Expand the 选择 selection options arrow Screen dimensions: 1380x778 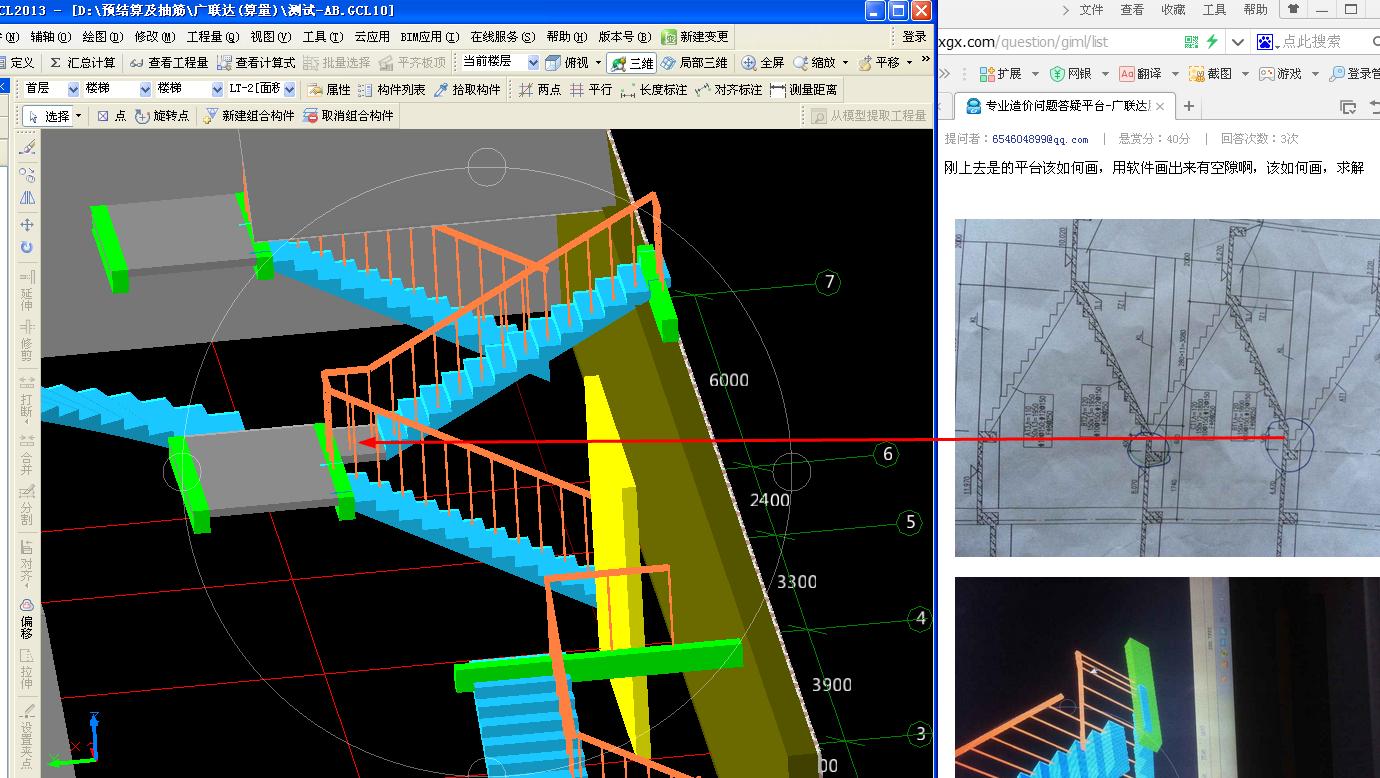pyautogui.click(x=78, y=116)
